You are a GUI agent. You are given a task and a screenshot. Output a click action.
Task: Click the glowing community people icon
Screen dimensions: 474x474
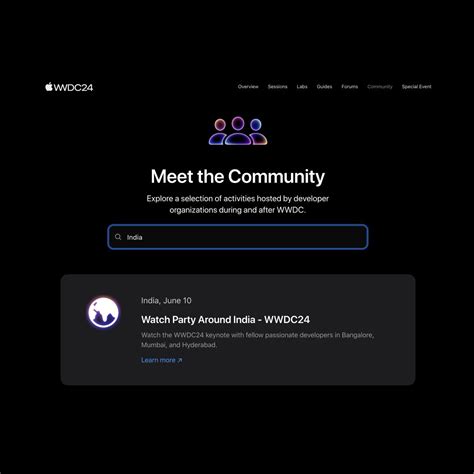tap(238, 131)
